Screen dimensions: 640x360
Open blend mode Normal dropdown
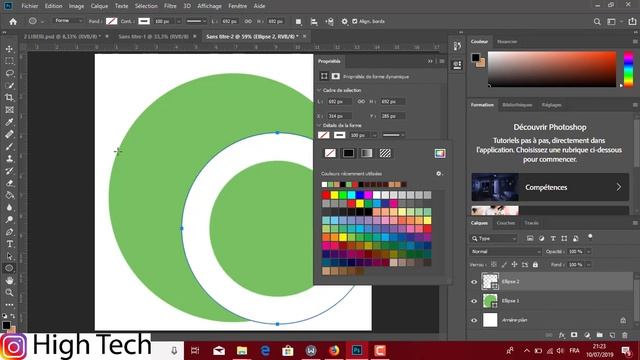pos(506,252)
